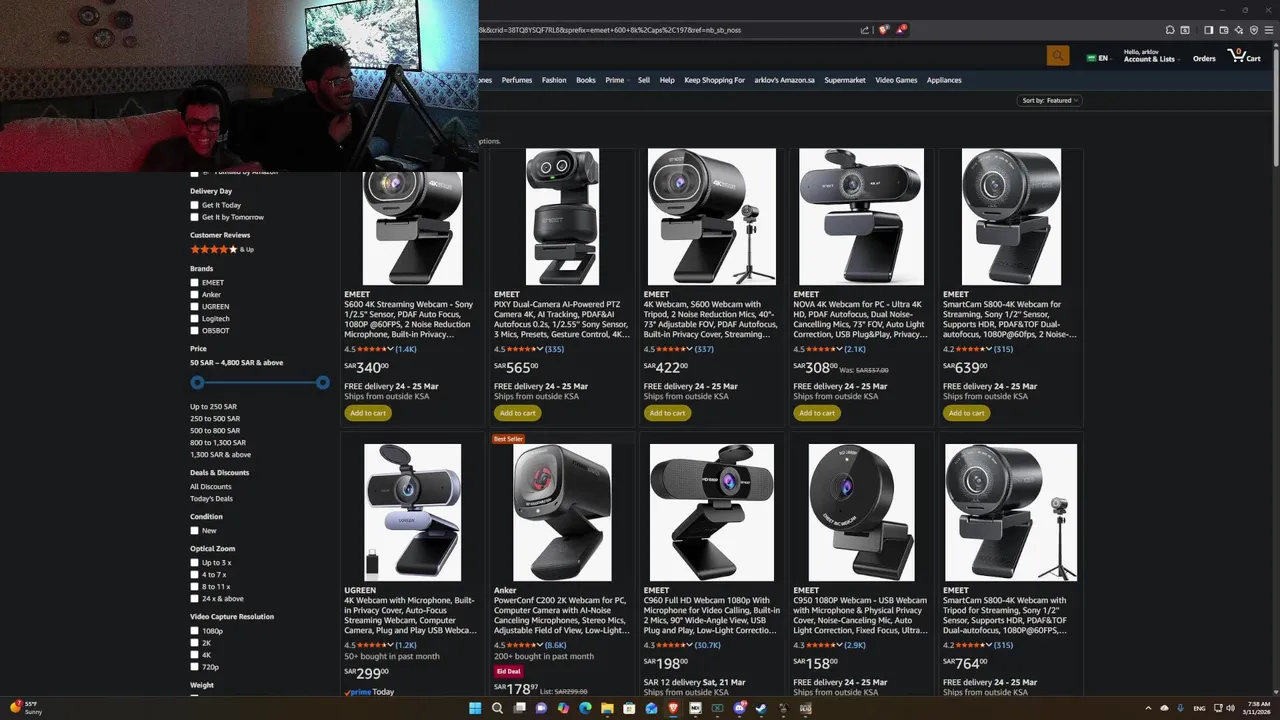The height and width of the screenshot is (720, 1280).
Task: Check the UGREEN brand checkbox
Action: (x=194, y=307)
